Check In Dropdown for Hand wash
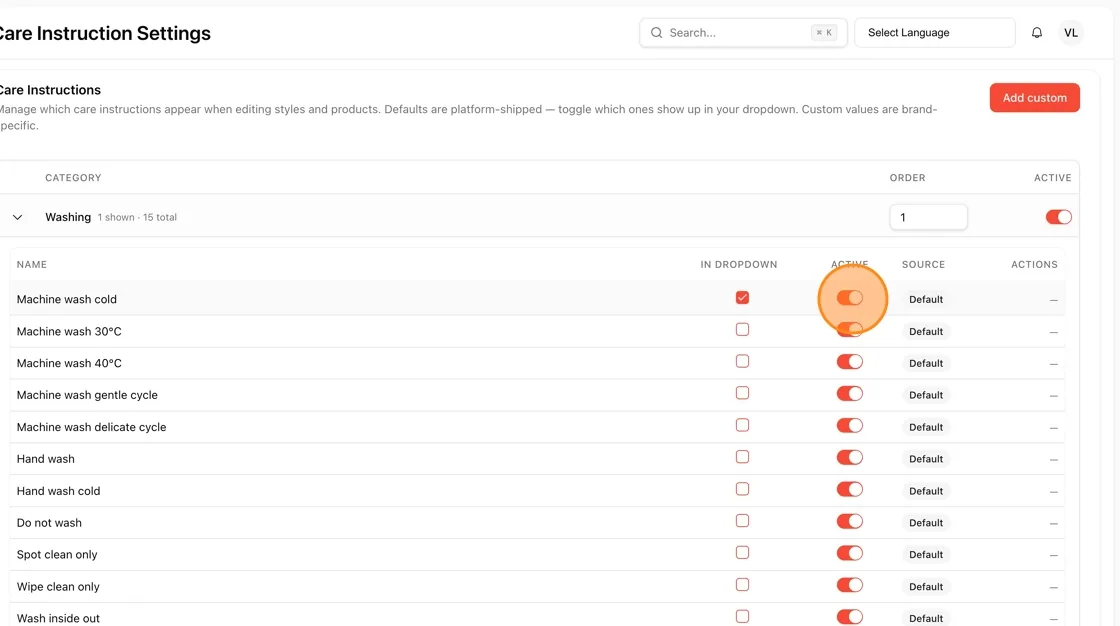The height and width of the screenshot is (626, 1120). (742, 457)
